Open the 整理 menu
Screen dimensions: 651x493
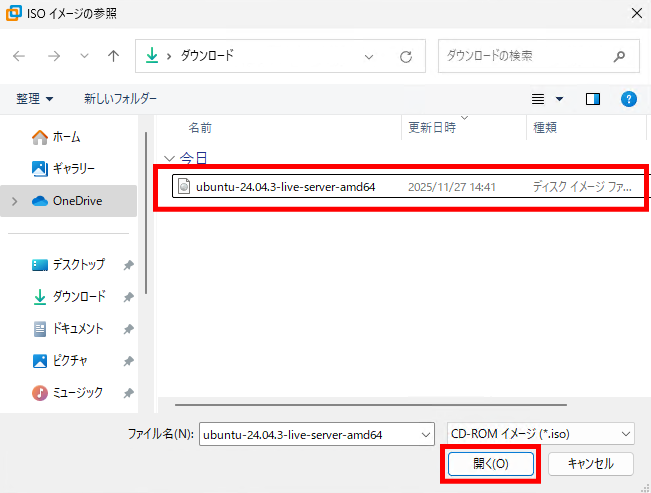click(x=35, y=99)
